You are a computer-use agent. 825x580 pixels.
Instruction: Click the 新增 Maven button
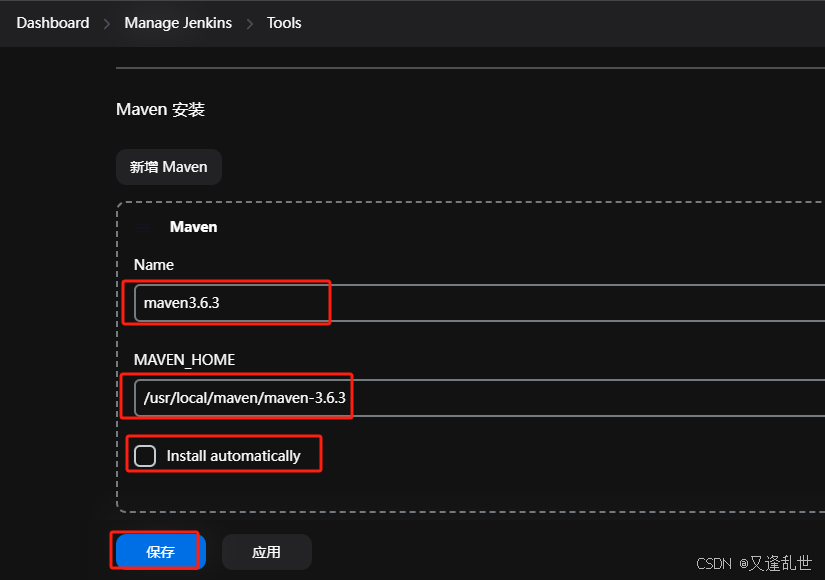tap(169, 167)
